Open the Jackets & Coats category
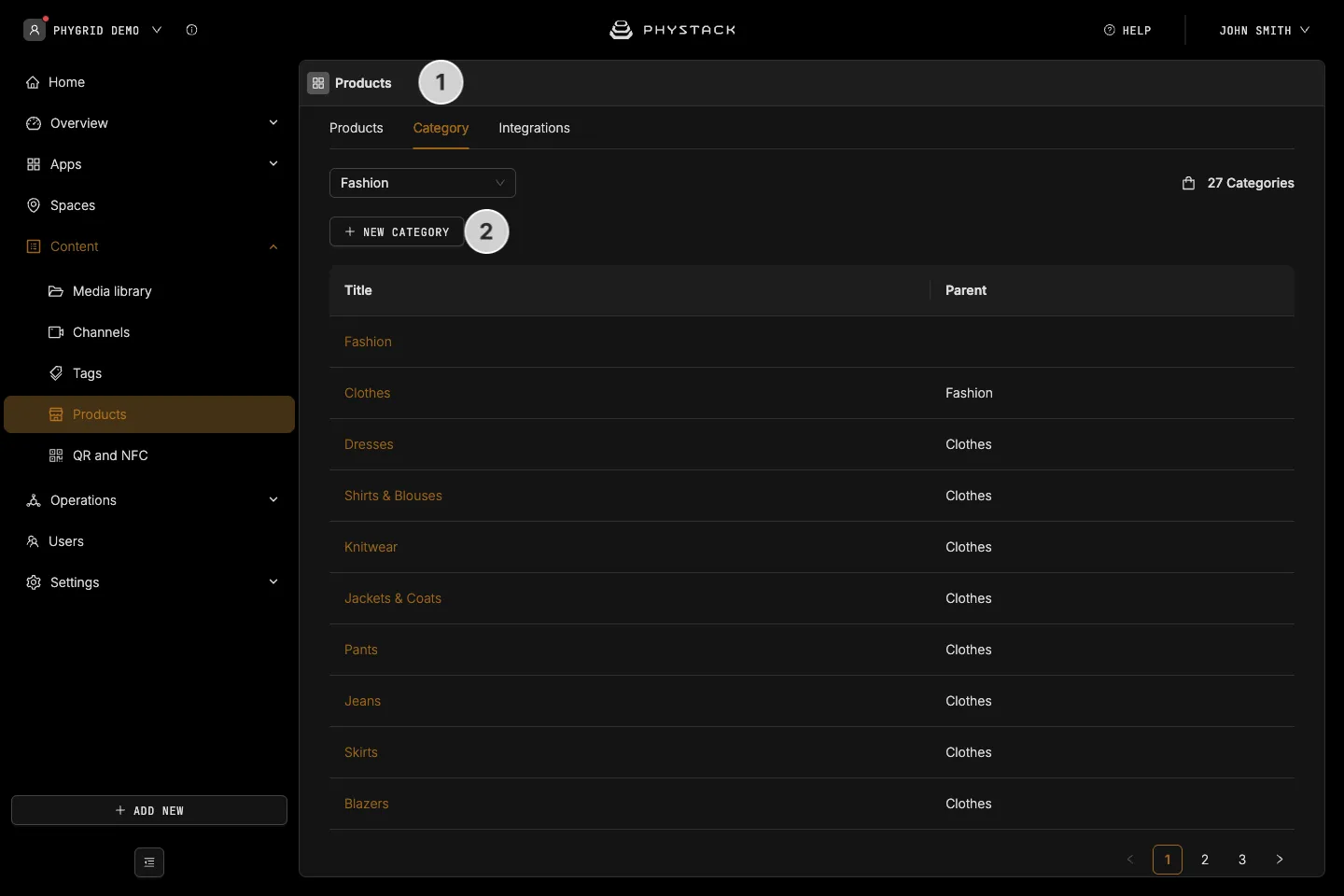Viewport: 1344px width, 896px height. pyautogui.click(x=393, y=598)
